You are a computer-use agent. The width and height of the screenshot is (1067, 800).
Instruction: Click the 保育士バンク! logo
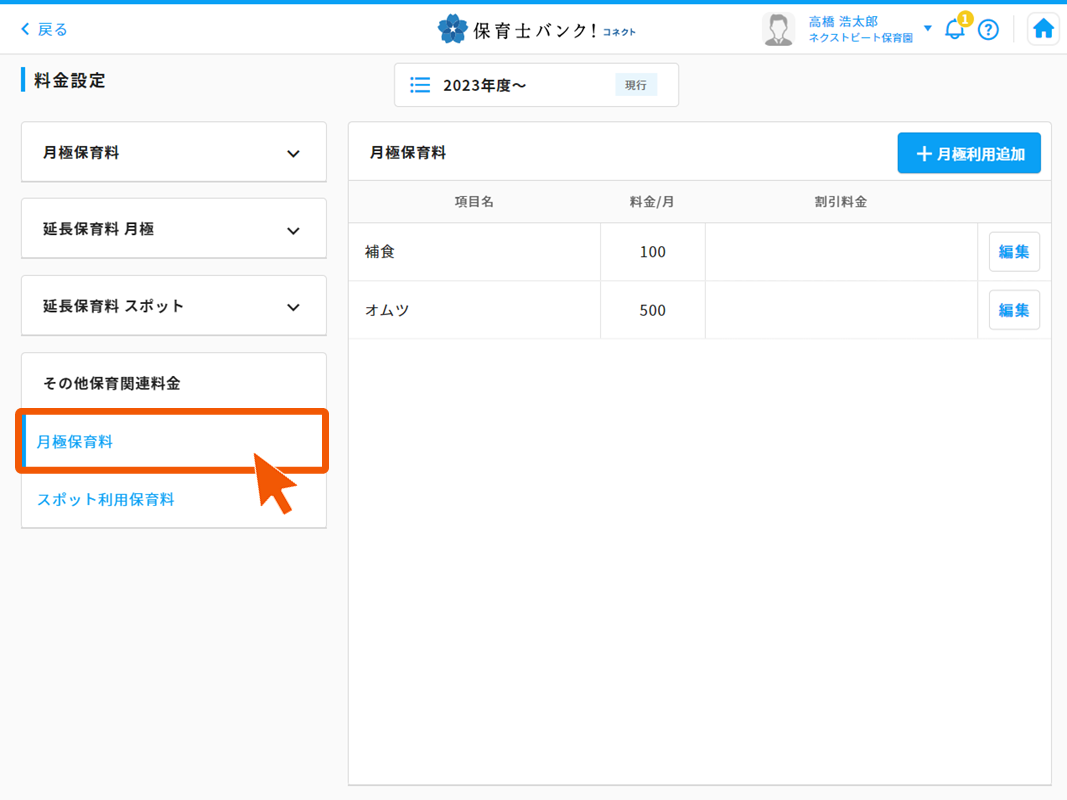(x=536, y=30)
